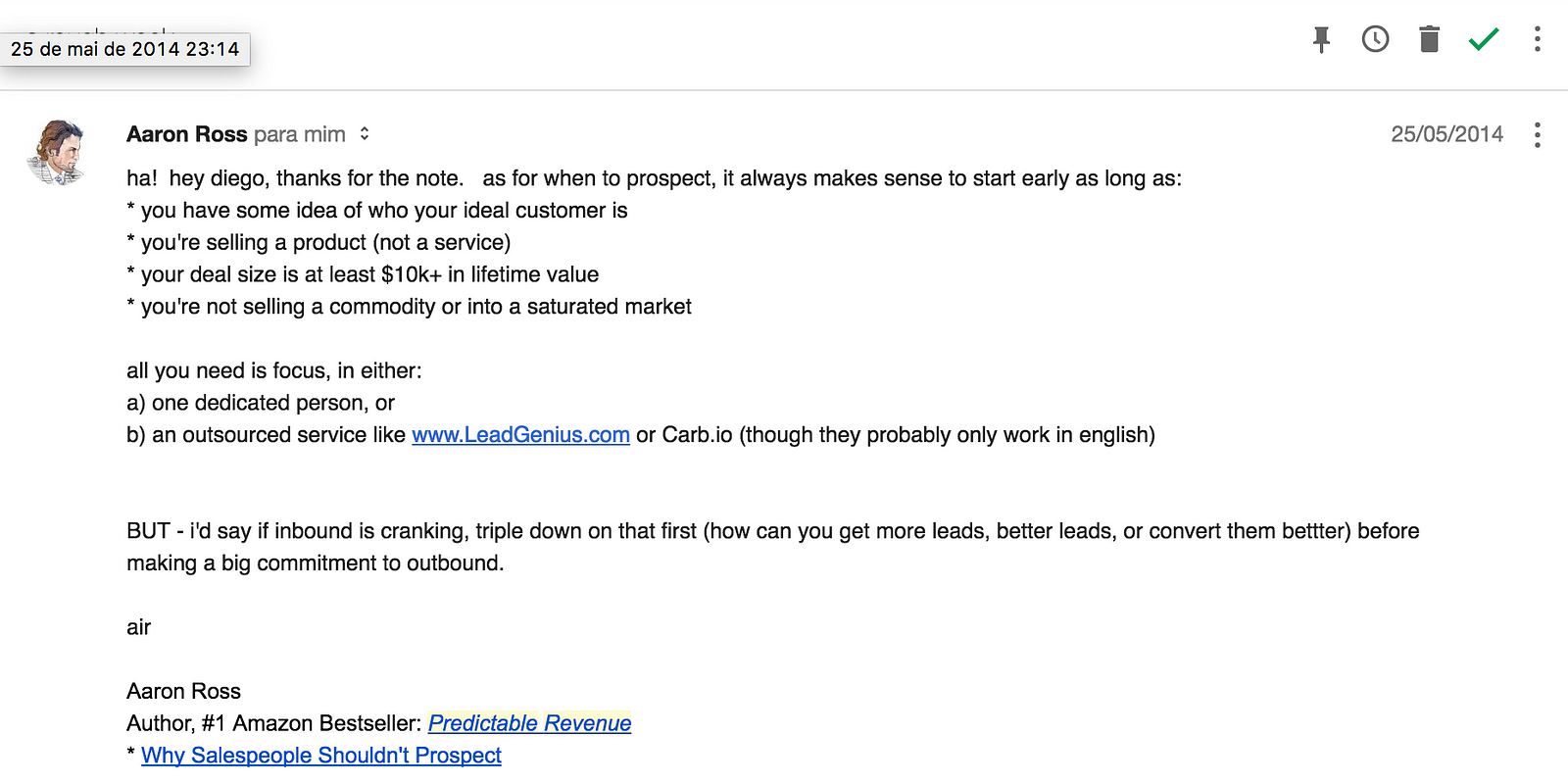1568x783 pixels.
Task: Click the air sign-off text
Action: coord(138,627)
